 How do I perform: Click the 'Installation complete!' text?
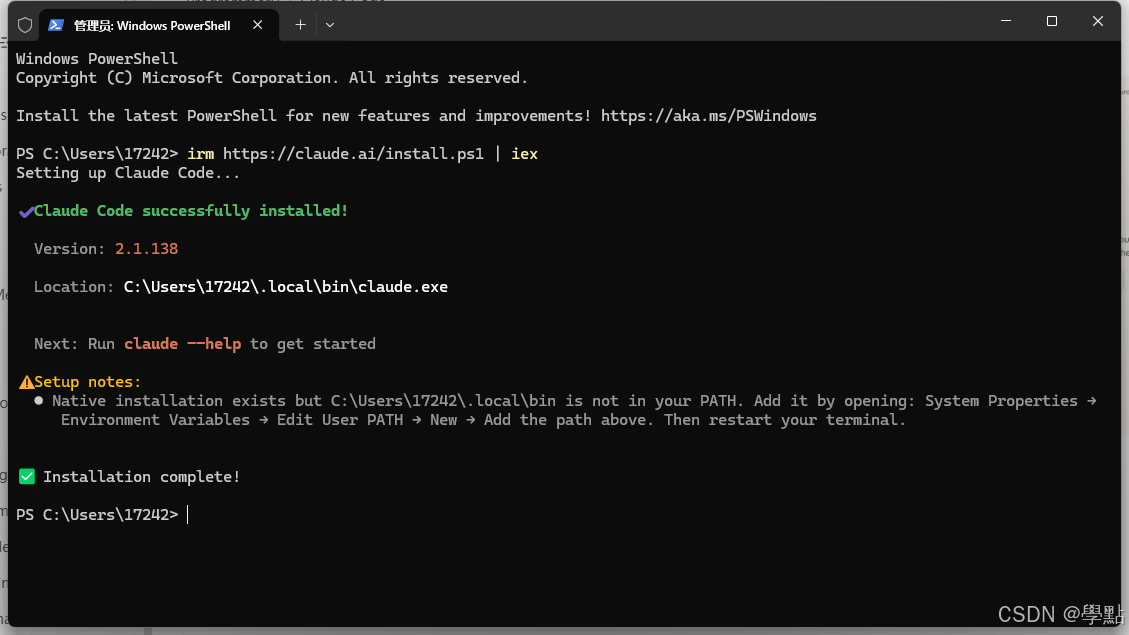tap(141, 477)
